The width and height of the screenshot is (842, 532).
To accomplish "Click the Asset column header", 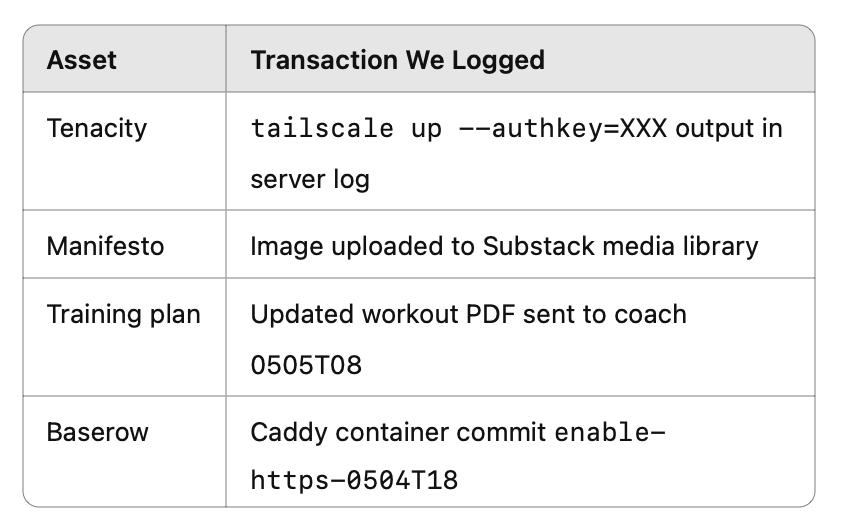I will [x=81, y=60].
